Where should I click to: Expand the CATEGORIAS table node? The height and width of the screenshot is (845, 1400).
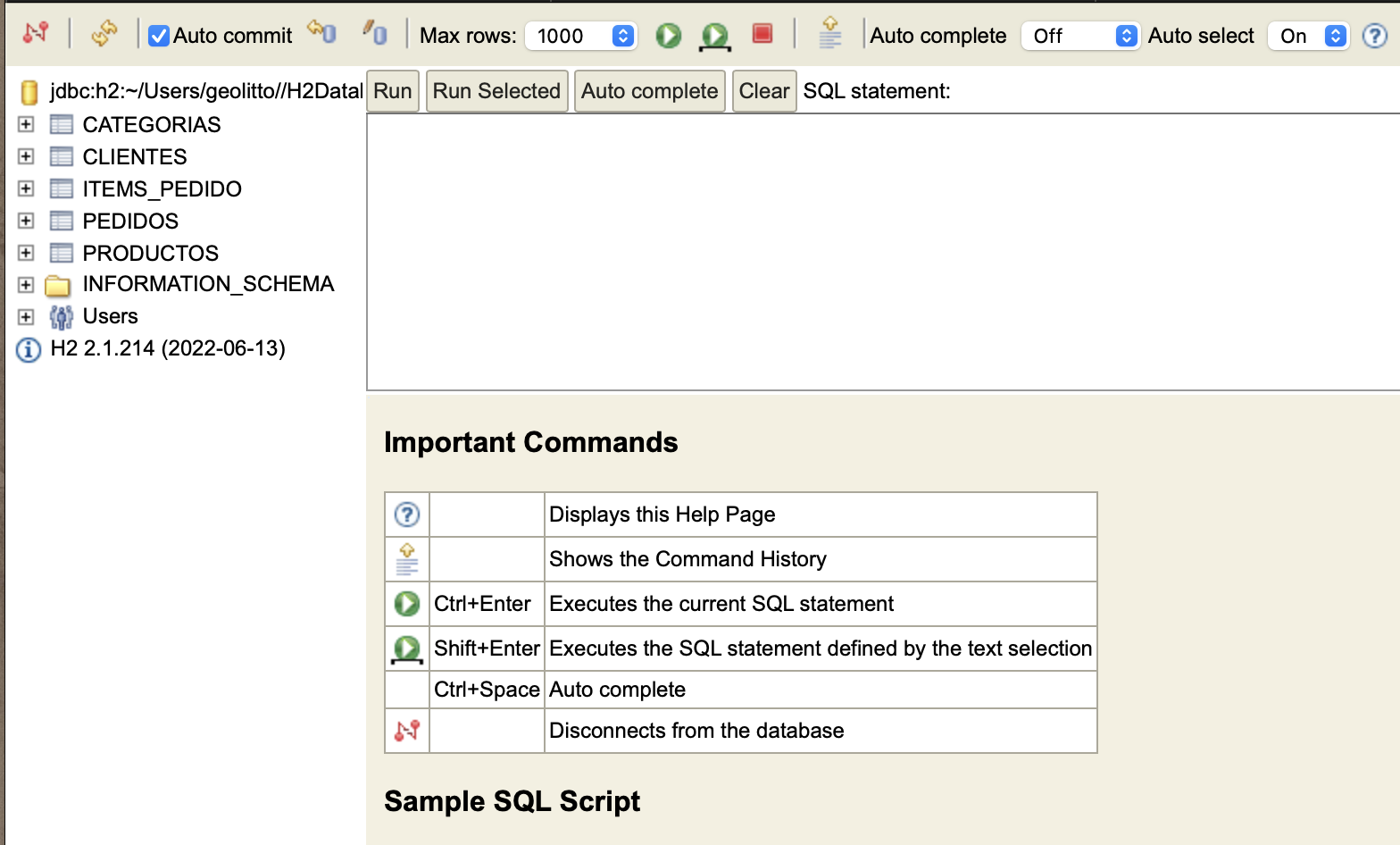pos(26,124)
